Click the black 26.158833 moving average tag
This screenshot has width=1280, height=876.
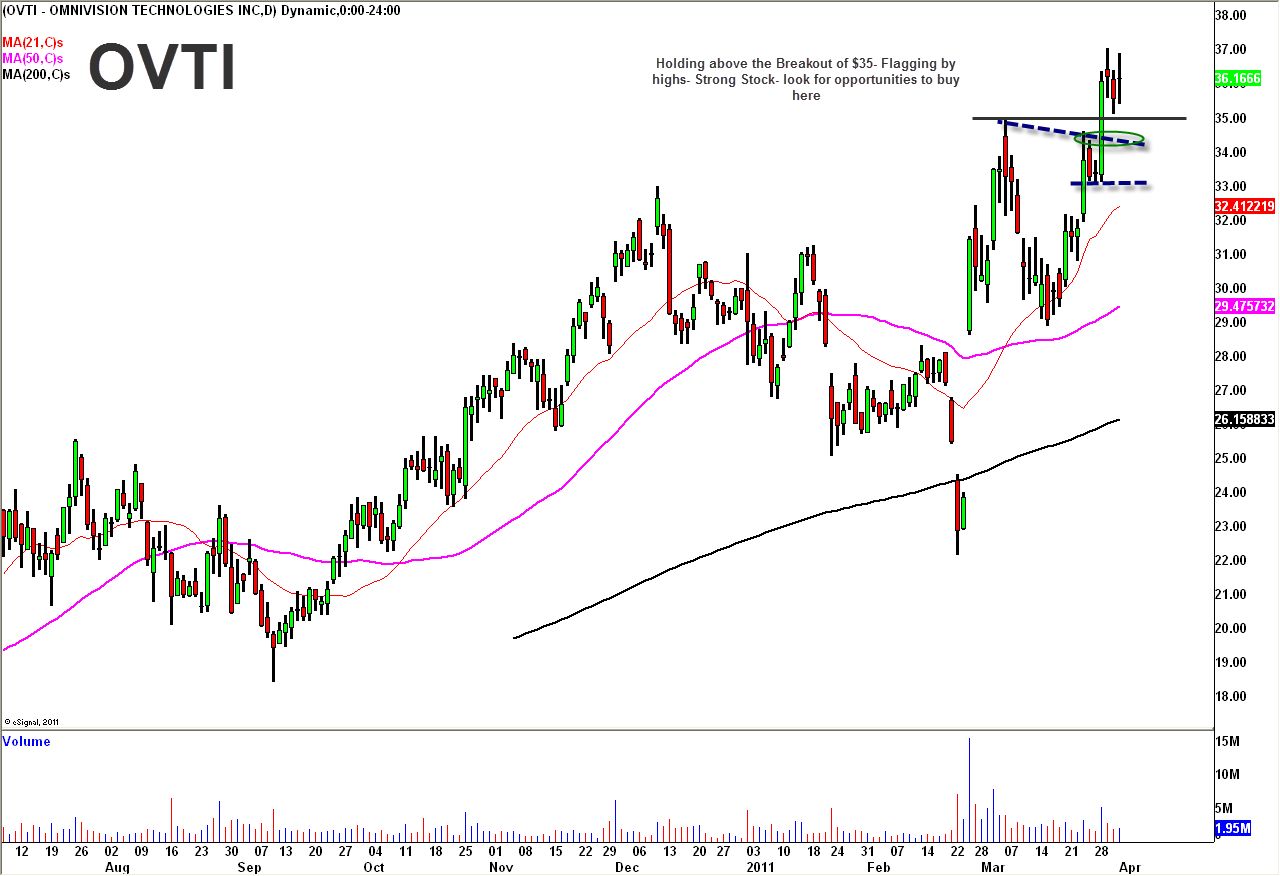(1244, 419)
